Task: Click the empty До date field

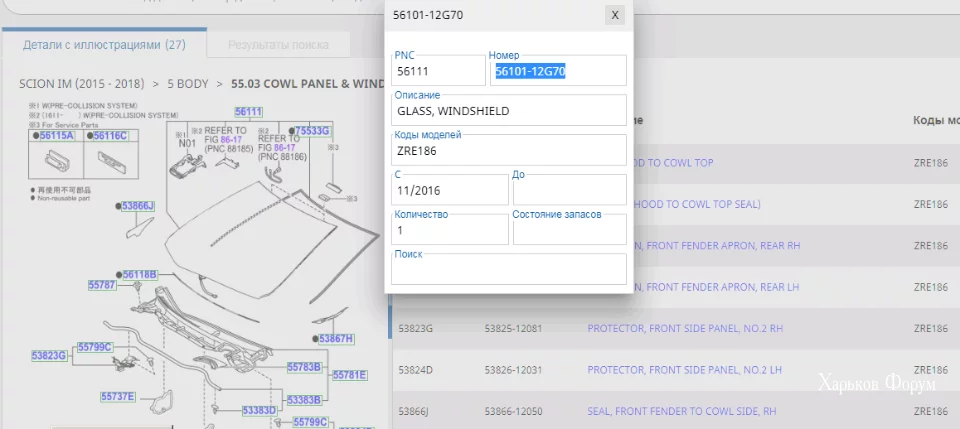Action: click(569, 190)
